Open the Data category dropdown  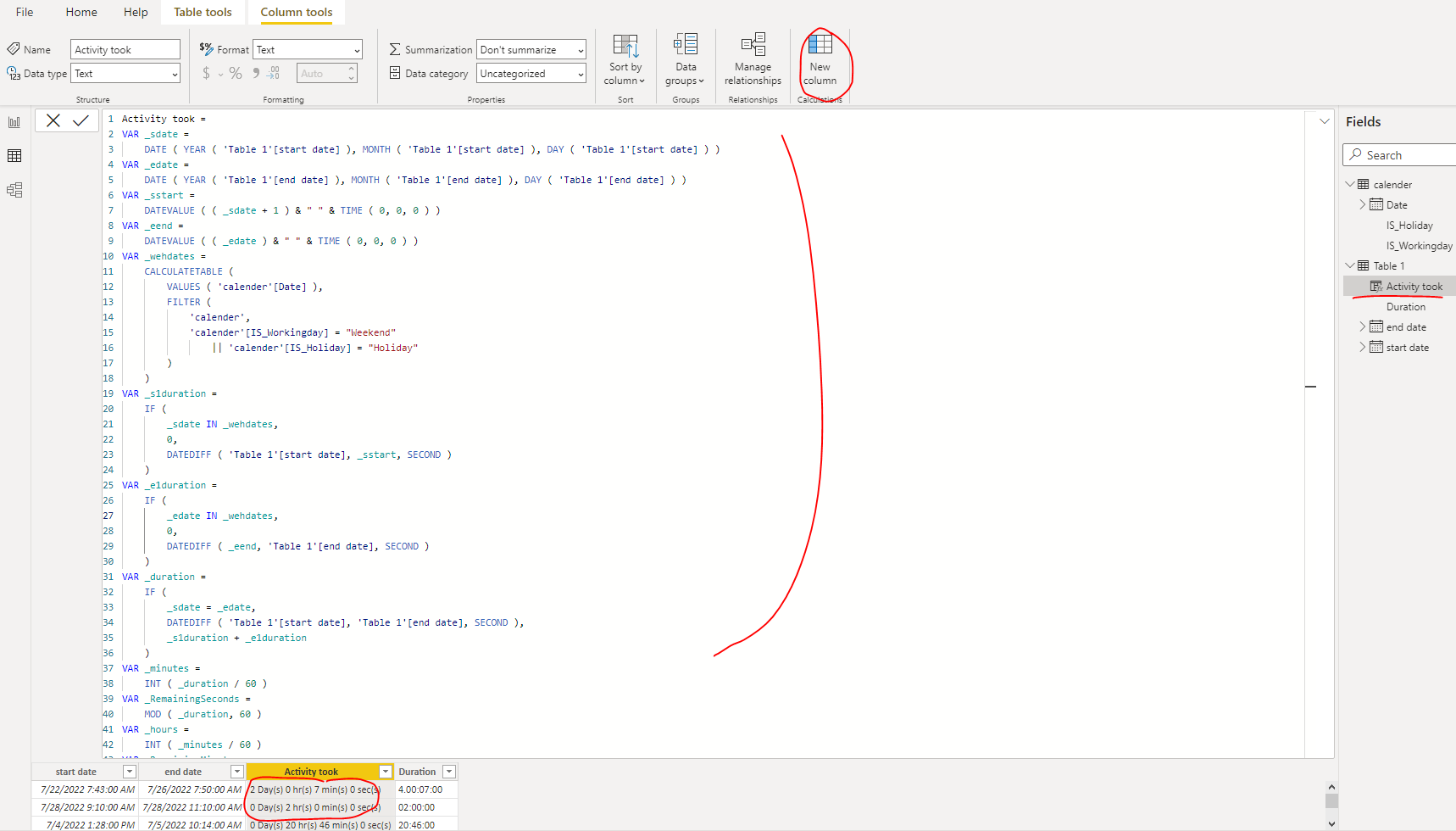(531, 74)
